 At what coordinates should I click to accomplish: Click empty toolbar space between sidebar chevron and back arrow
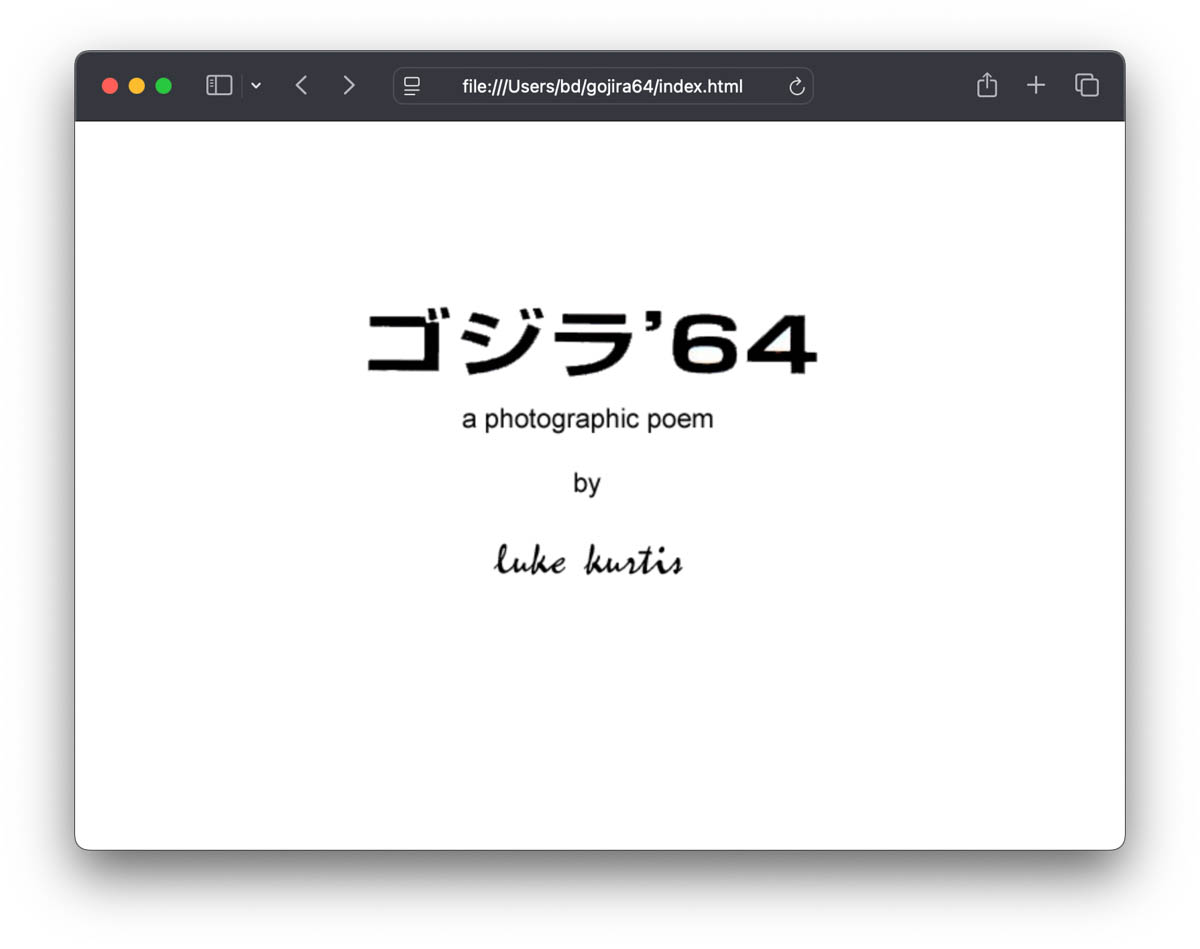point(277,86)
